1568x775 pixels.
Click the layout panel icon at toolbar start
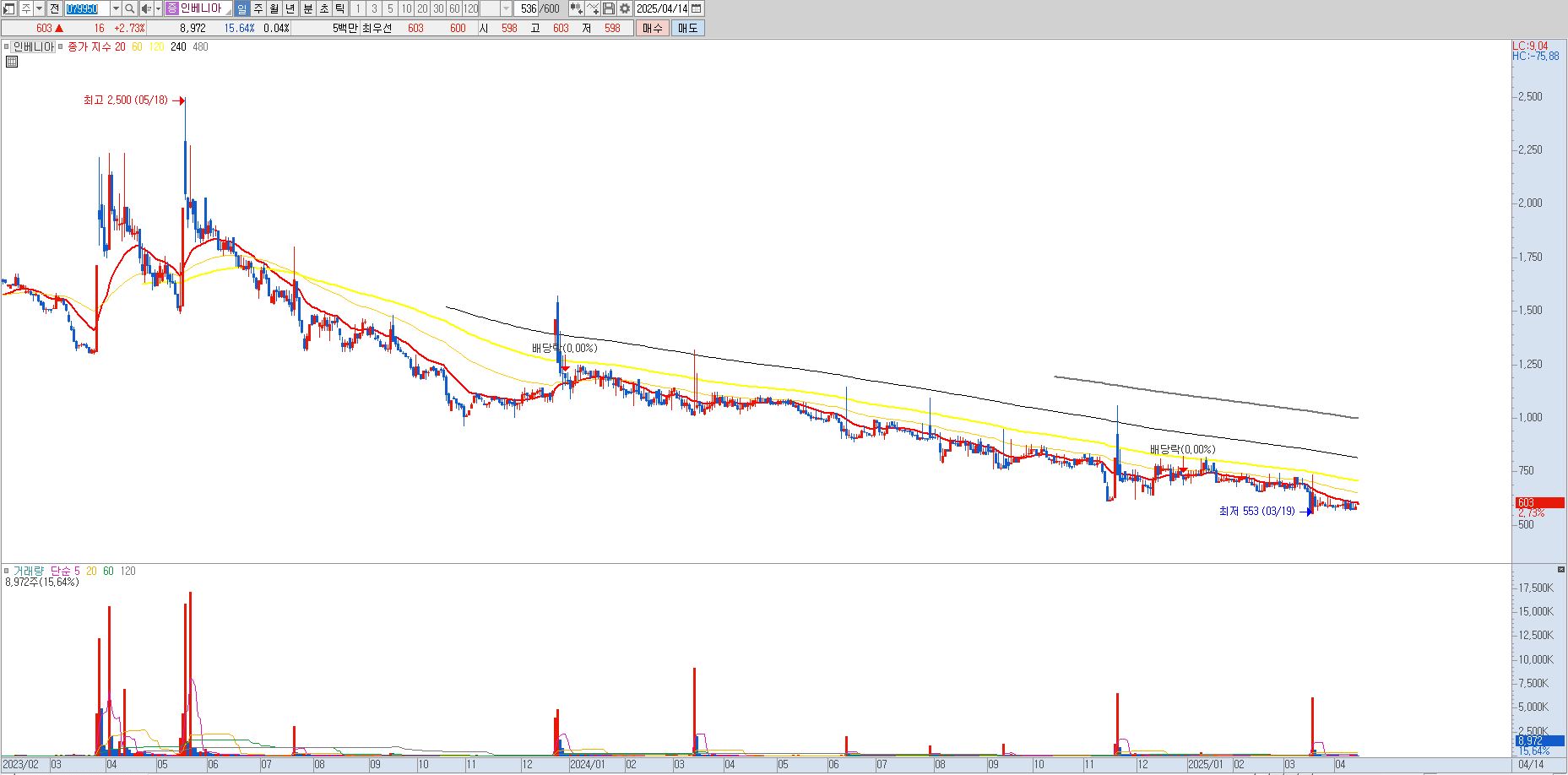pos(8,8)
